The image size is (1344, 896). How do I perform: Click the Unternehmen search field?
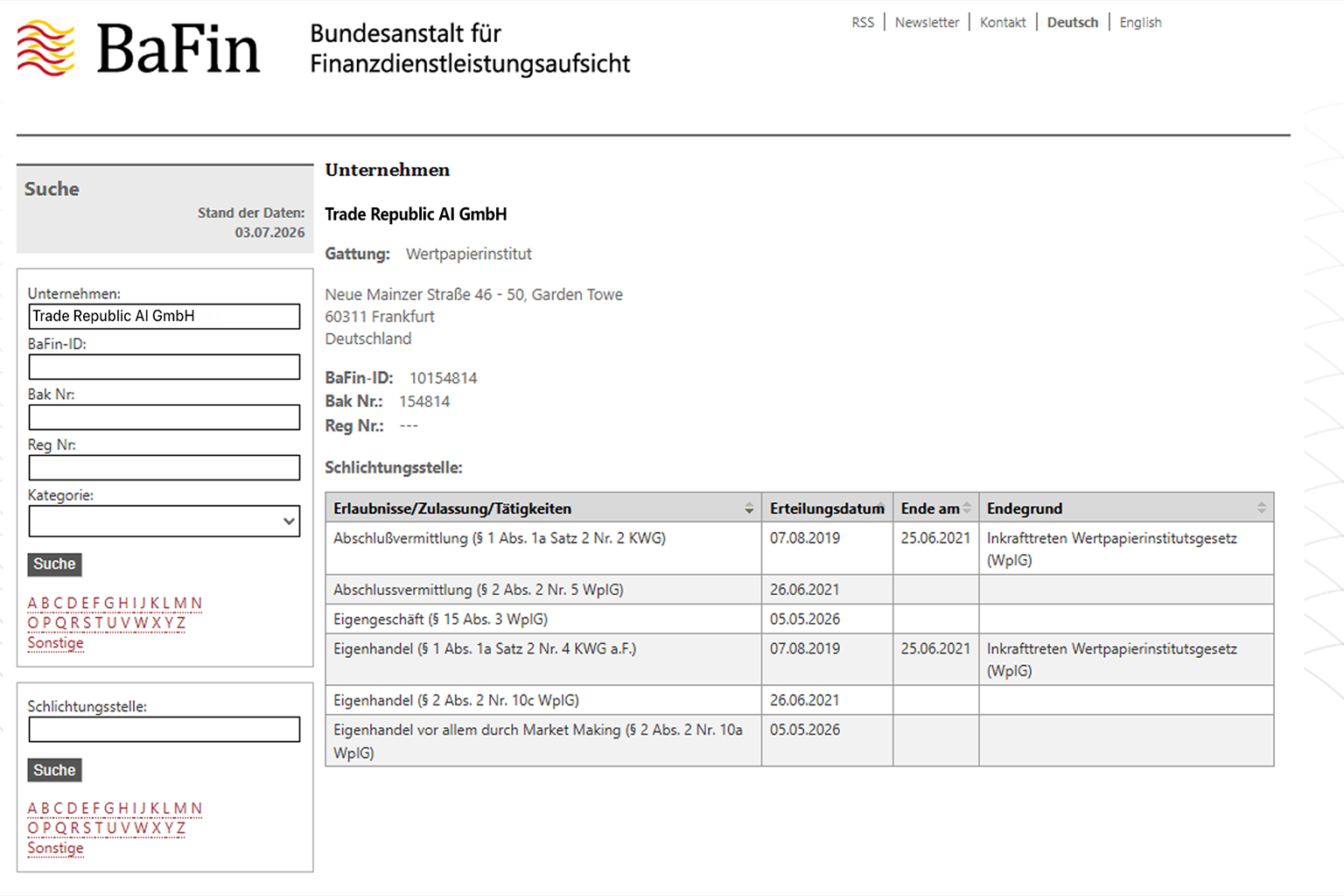click(164, 316)
